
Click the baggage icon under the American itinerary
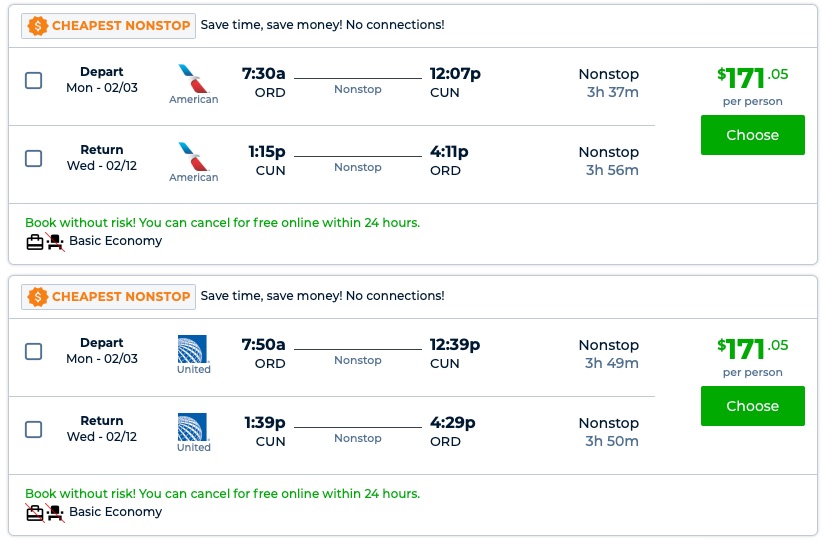[35, 241]
